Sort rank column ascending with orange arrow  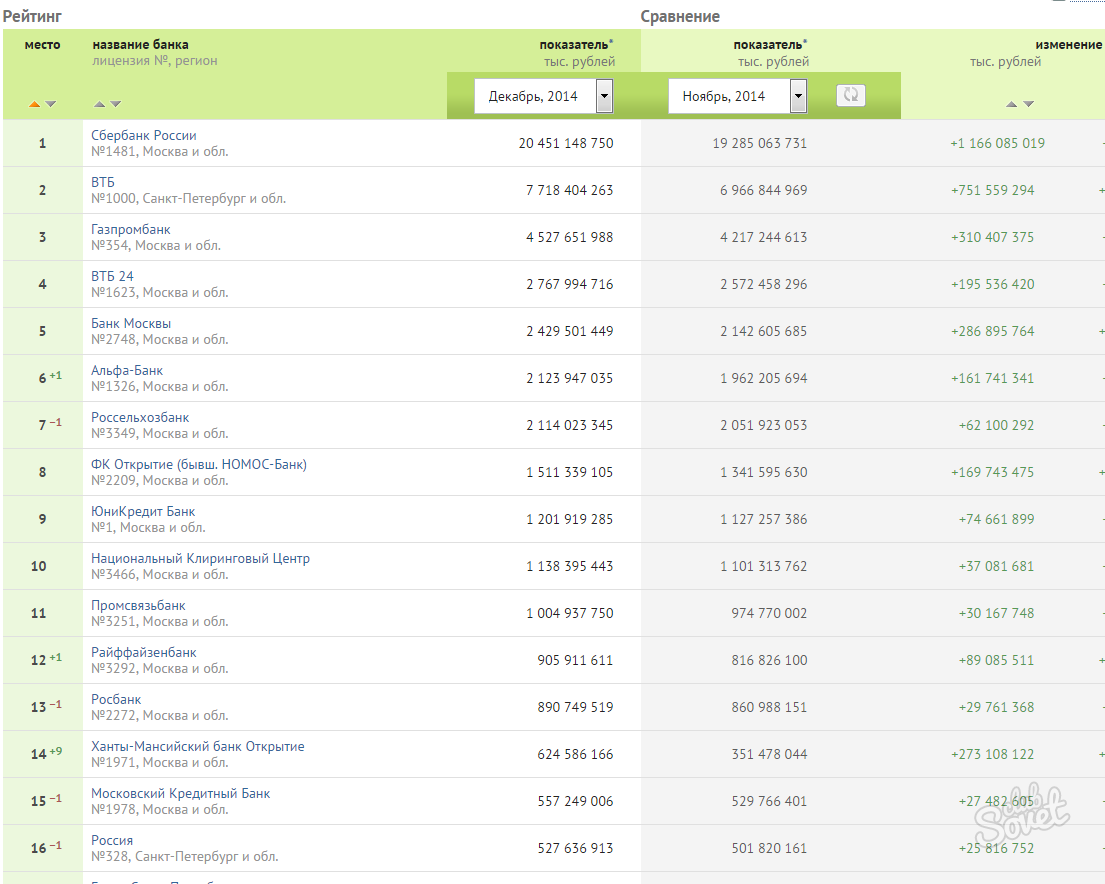(34, 104)
